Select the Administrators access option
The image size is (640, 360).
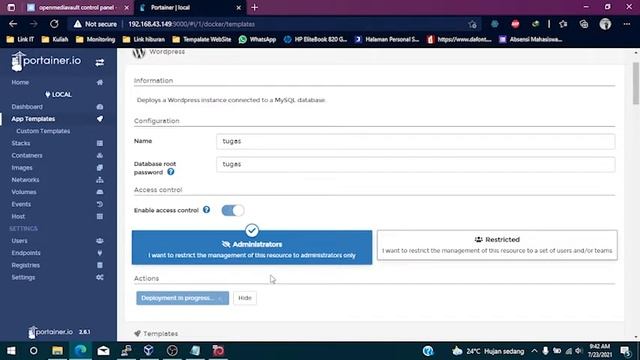[x=252, y=247]
